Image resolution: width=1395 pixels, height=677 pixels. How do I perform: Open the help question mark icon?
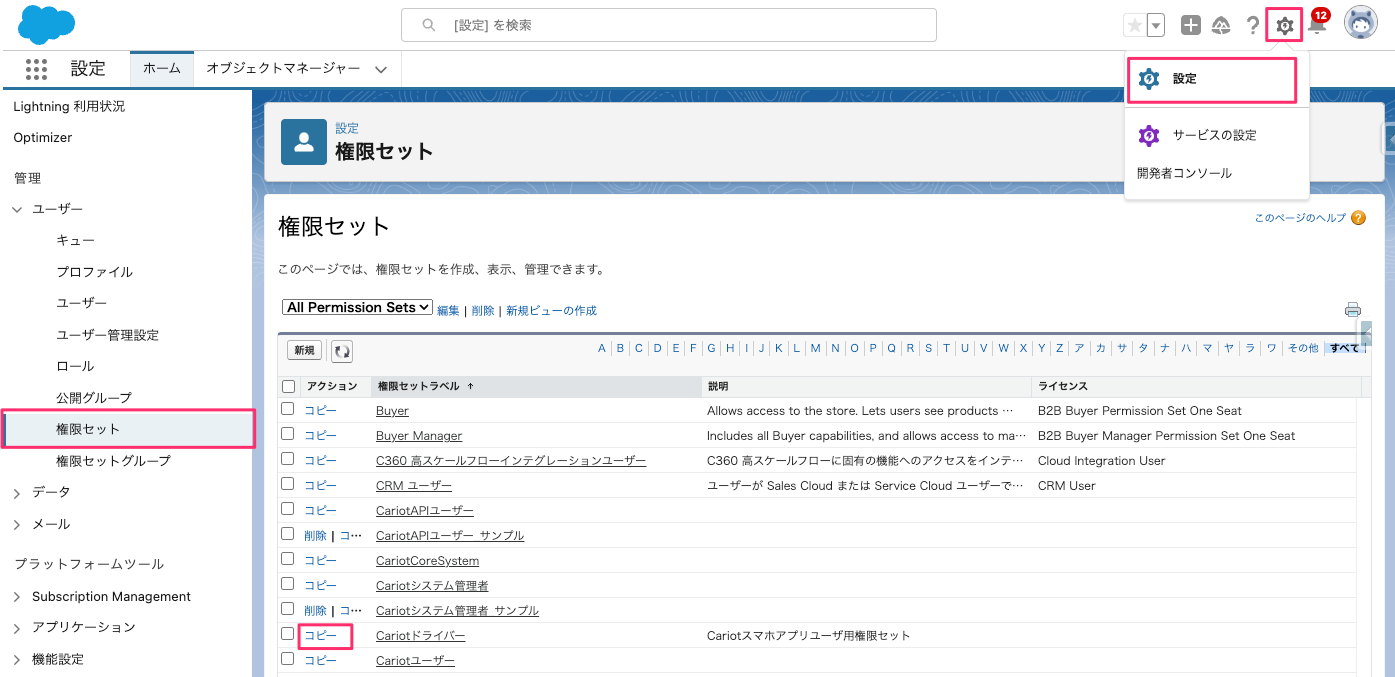click(1252, 26)
